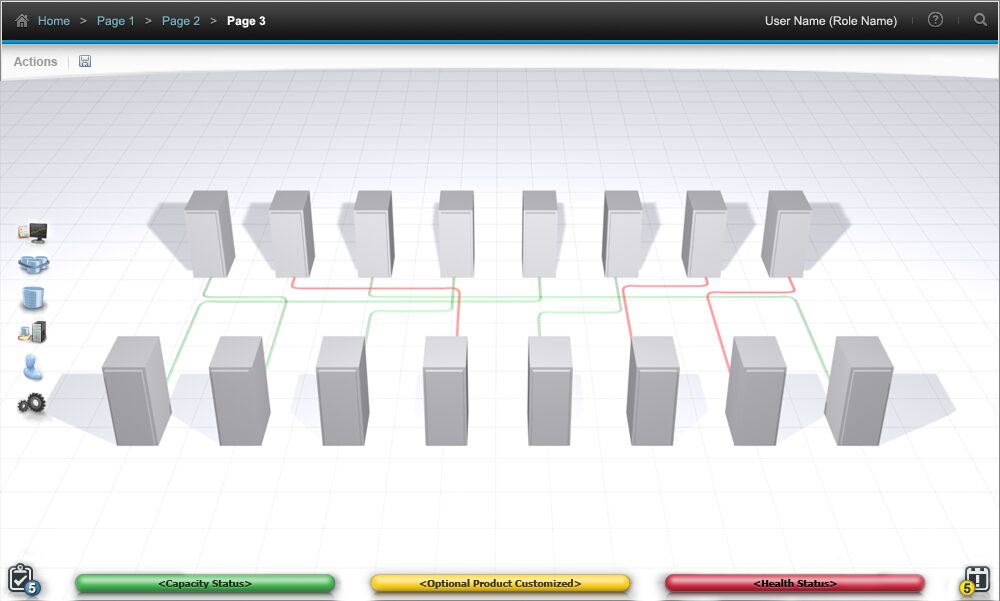The image size is (1000, 601).
Task: Click the green Capacity Status bar
Action: [205, 583]
